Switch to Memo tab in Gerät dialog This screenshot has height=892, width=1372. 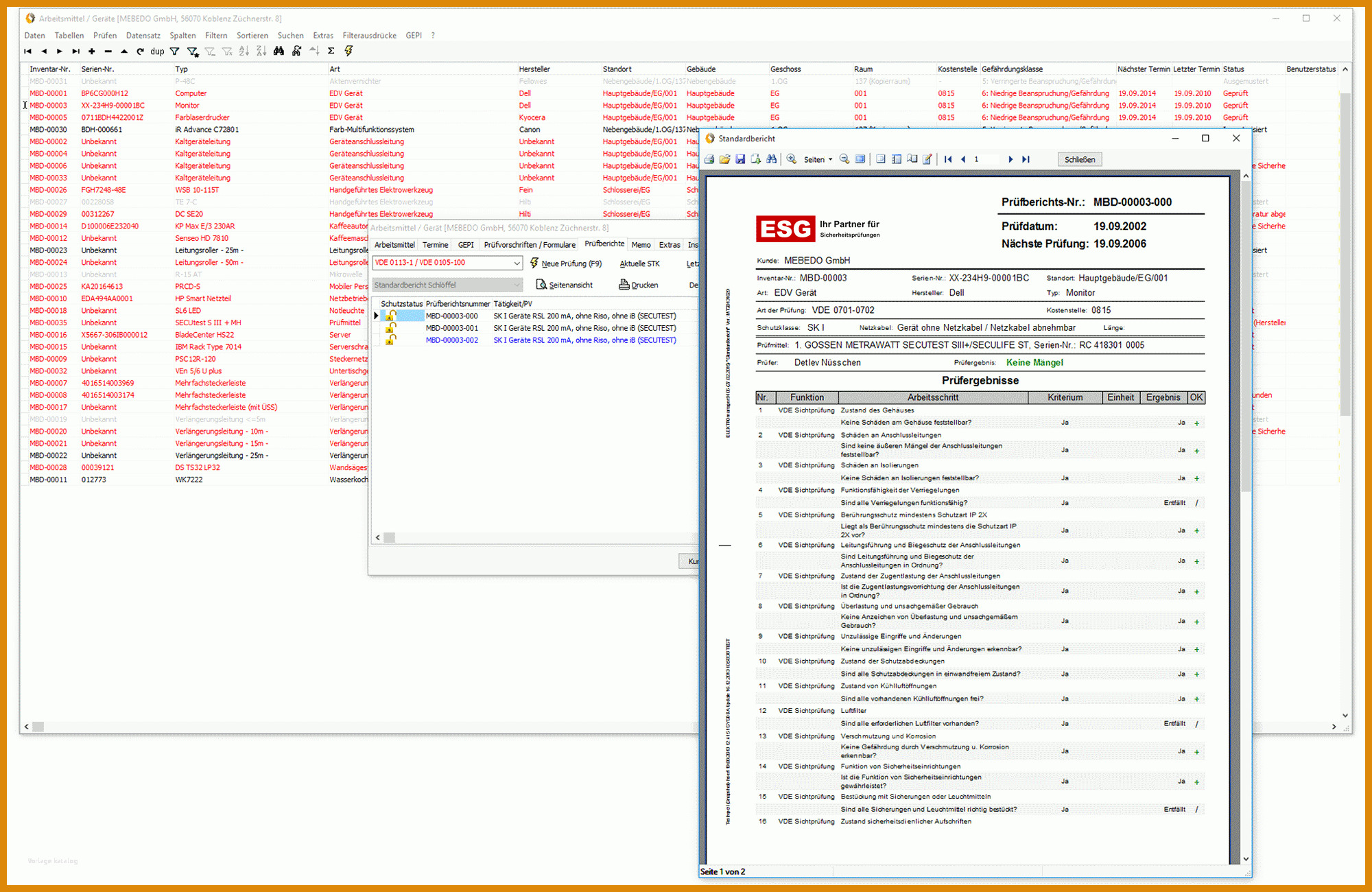coord(641,245)
